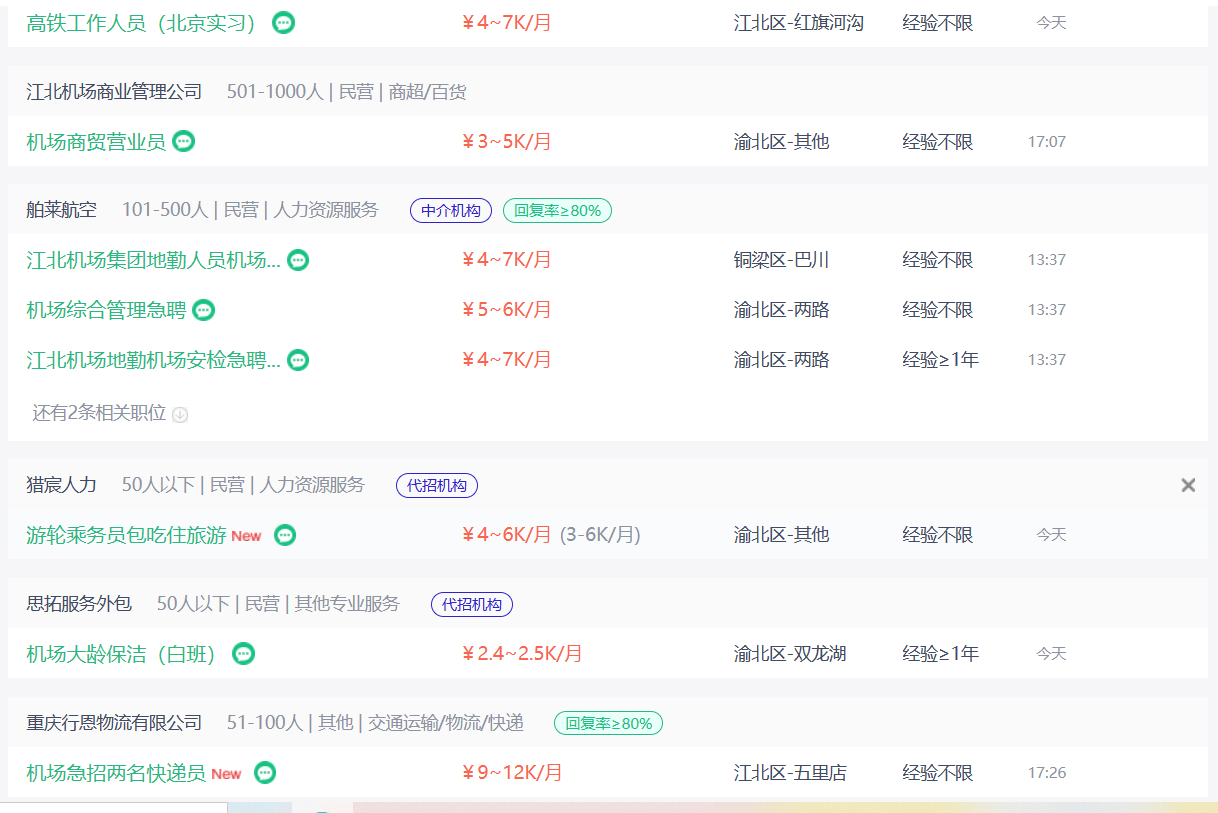Click 回复率≥80% badge beside 舶莱航空
The height and width of the screenshot is (813, 1218).
[x=557, y=210]
